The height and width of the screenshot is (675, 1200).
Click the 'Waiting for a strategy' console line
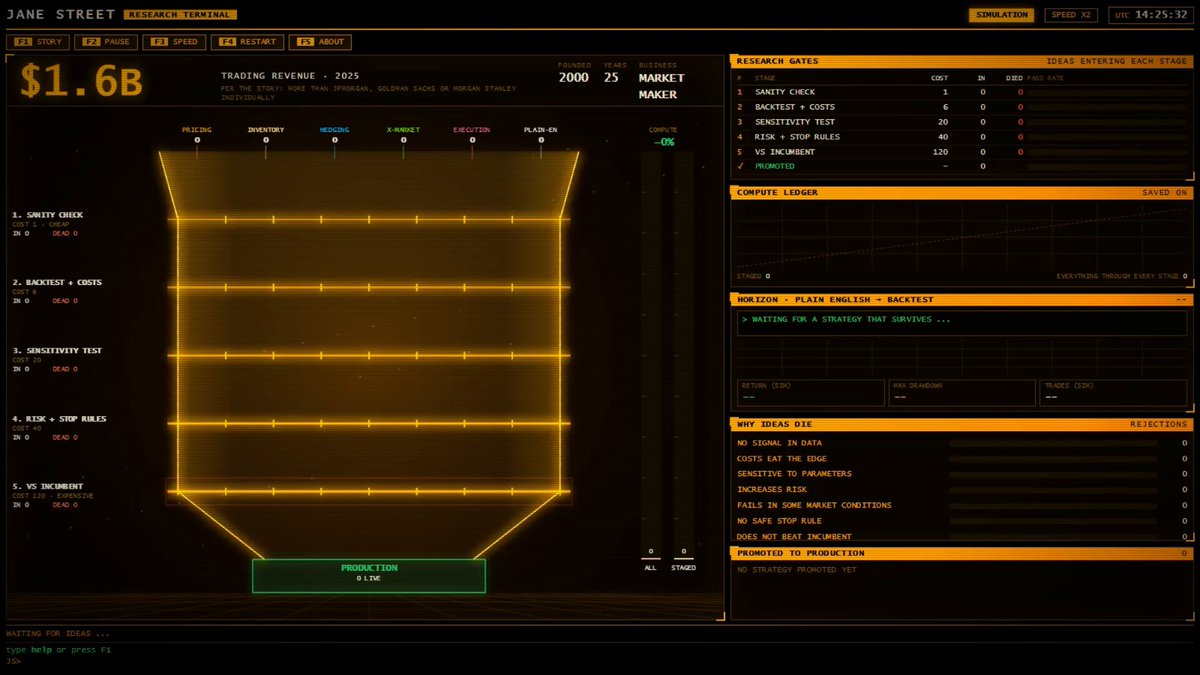click(x=849, y=319)
